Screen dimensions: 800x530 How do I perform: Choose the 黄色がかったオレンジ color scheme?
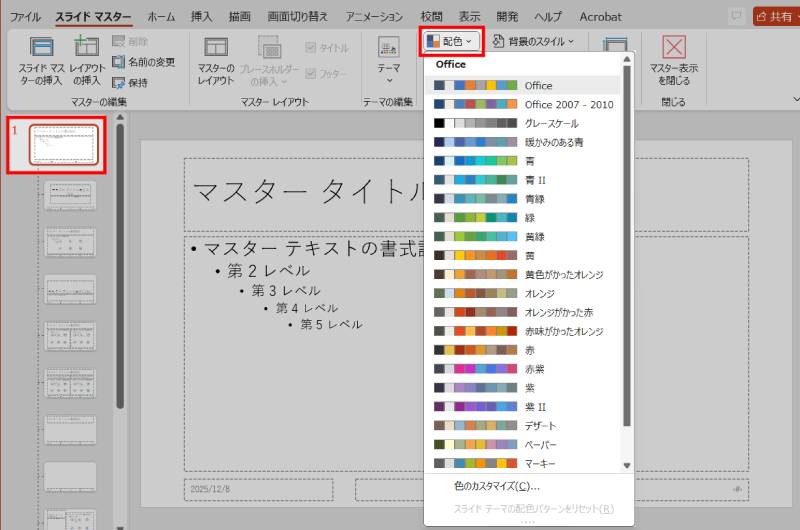(x=522, y=274)
